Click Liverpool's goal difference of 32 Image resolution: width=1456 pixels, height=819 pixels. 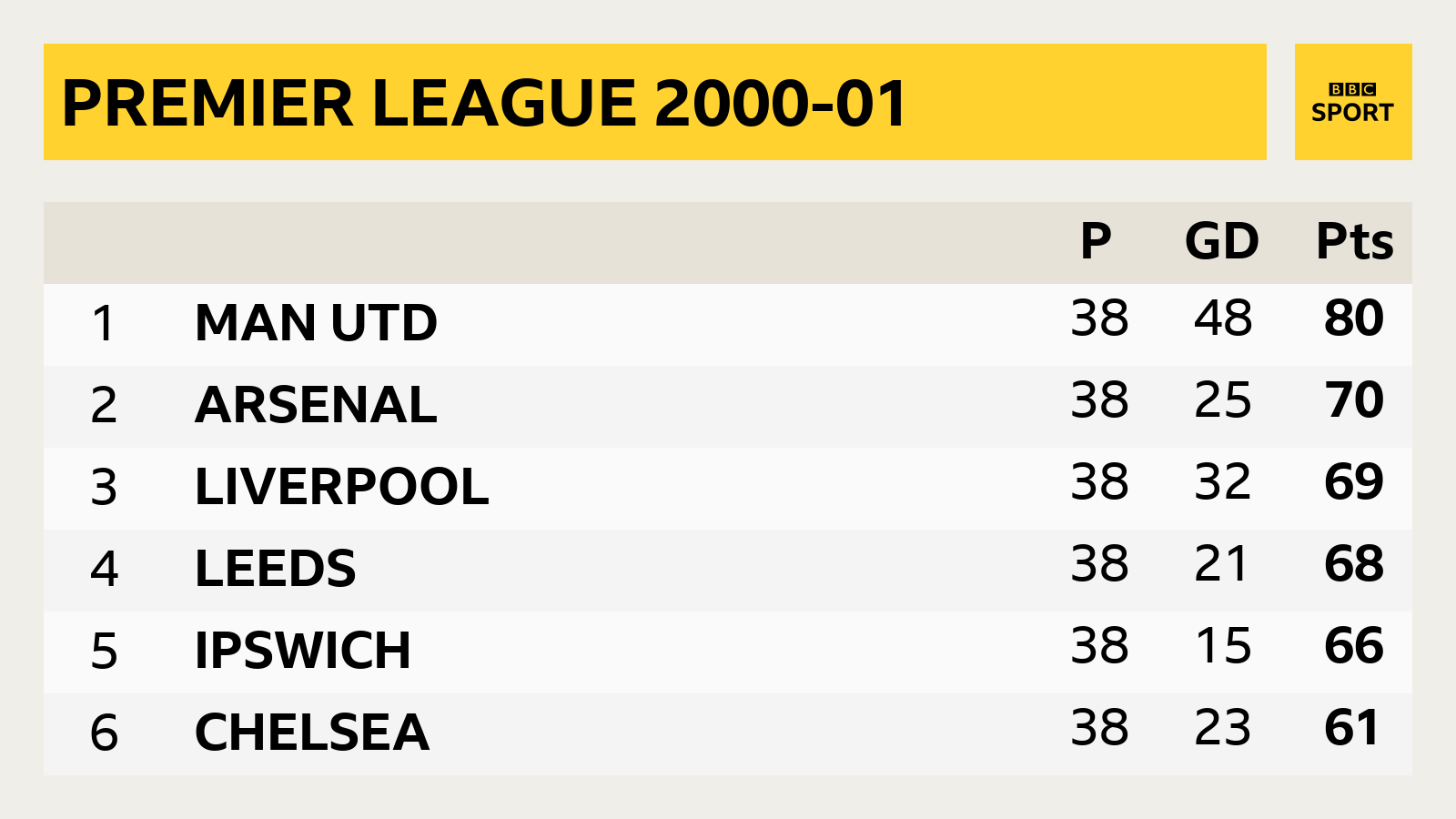click(x=1222, y=482)
